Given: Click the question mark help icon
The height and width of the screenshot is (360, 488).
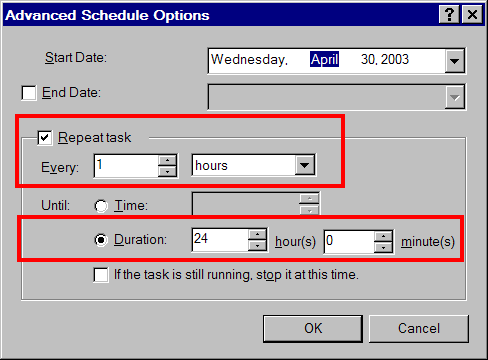Looking at the screenshot, I should coord(449,15).
